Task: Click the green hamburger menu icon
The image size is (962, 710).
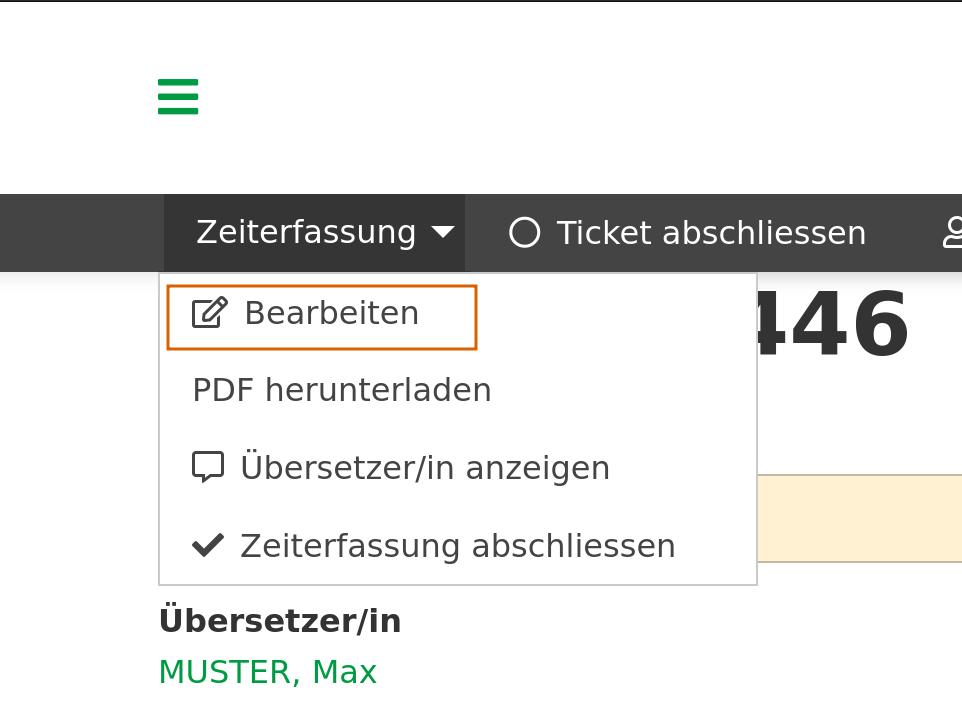Action: click(x=177, y=97)
